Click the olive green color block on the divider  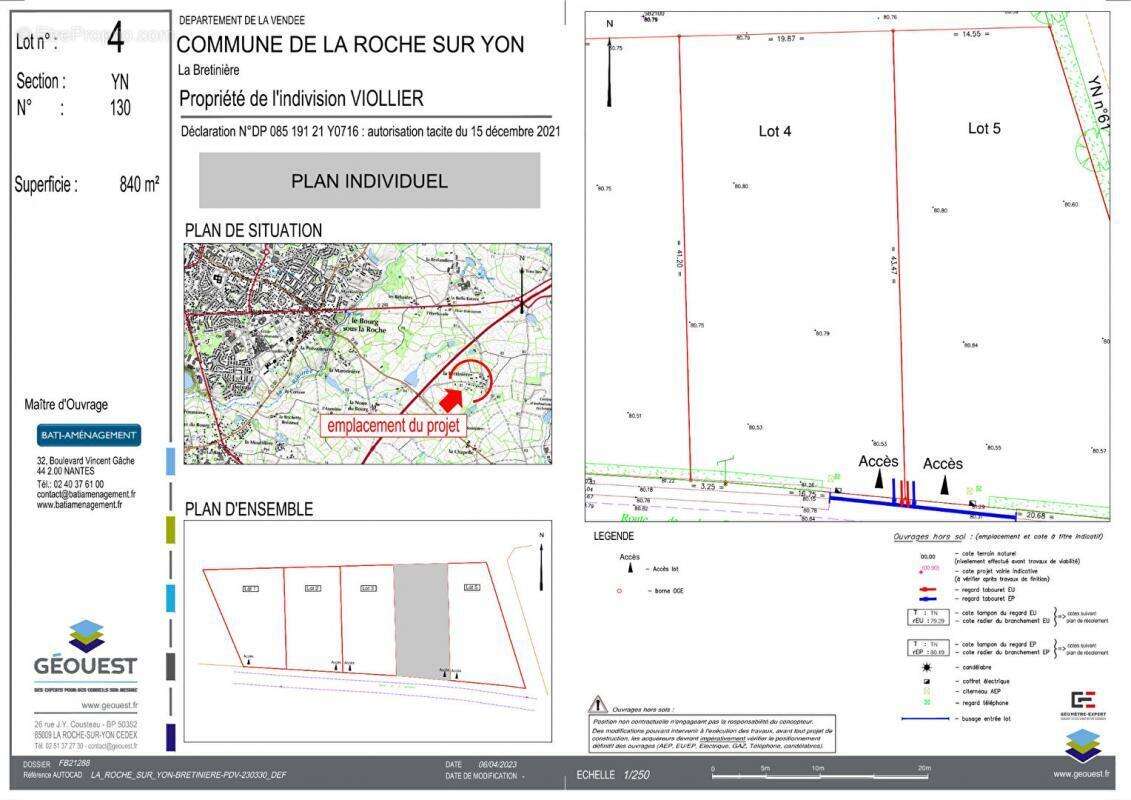pyautogui.click(x=170, y=530)
